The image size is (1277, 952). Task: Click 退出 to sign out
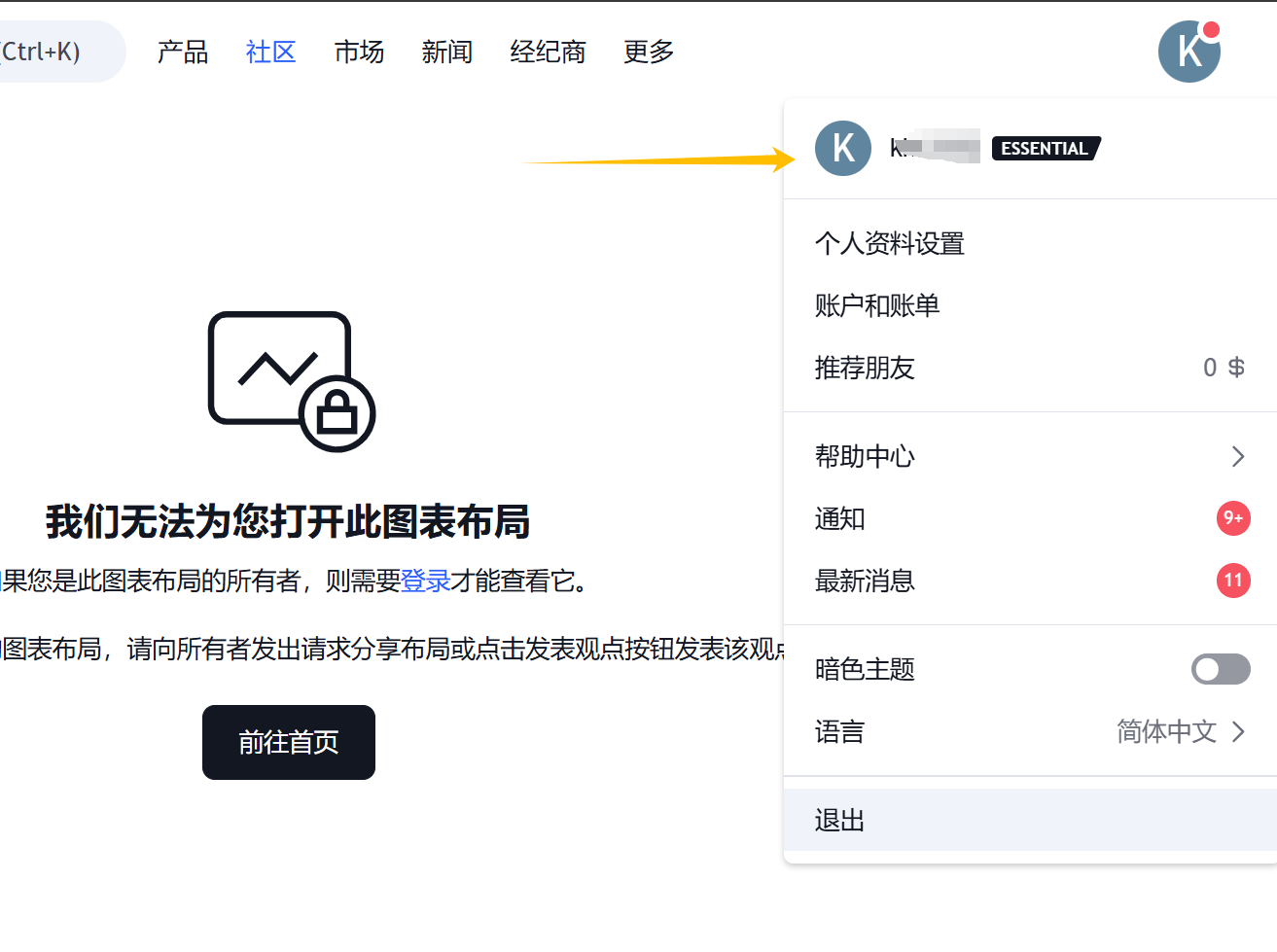(839, 821)
